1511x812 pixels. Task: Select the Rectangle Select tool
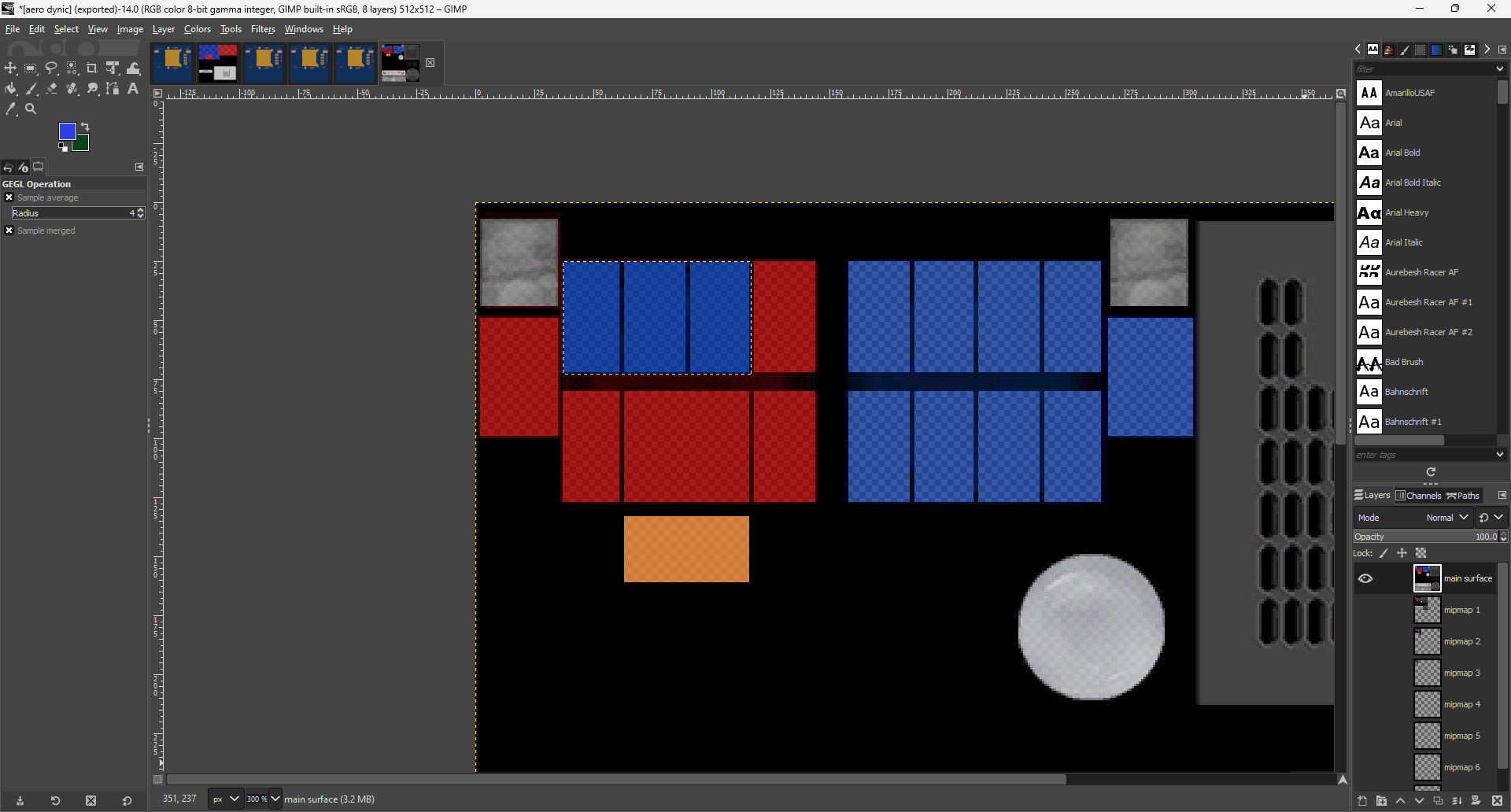pos(31,68)
